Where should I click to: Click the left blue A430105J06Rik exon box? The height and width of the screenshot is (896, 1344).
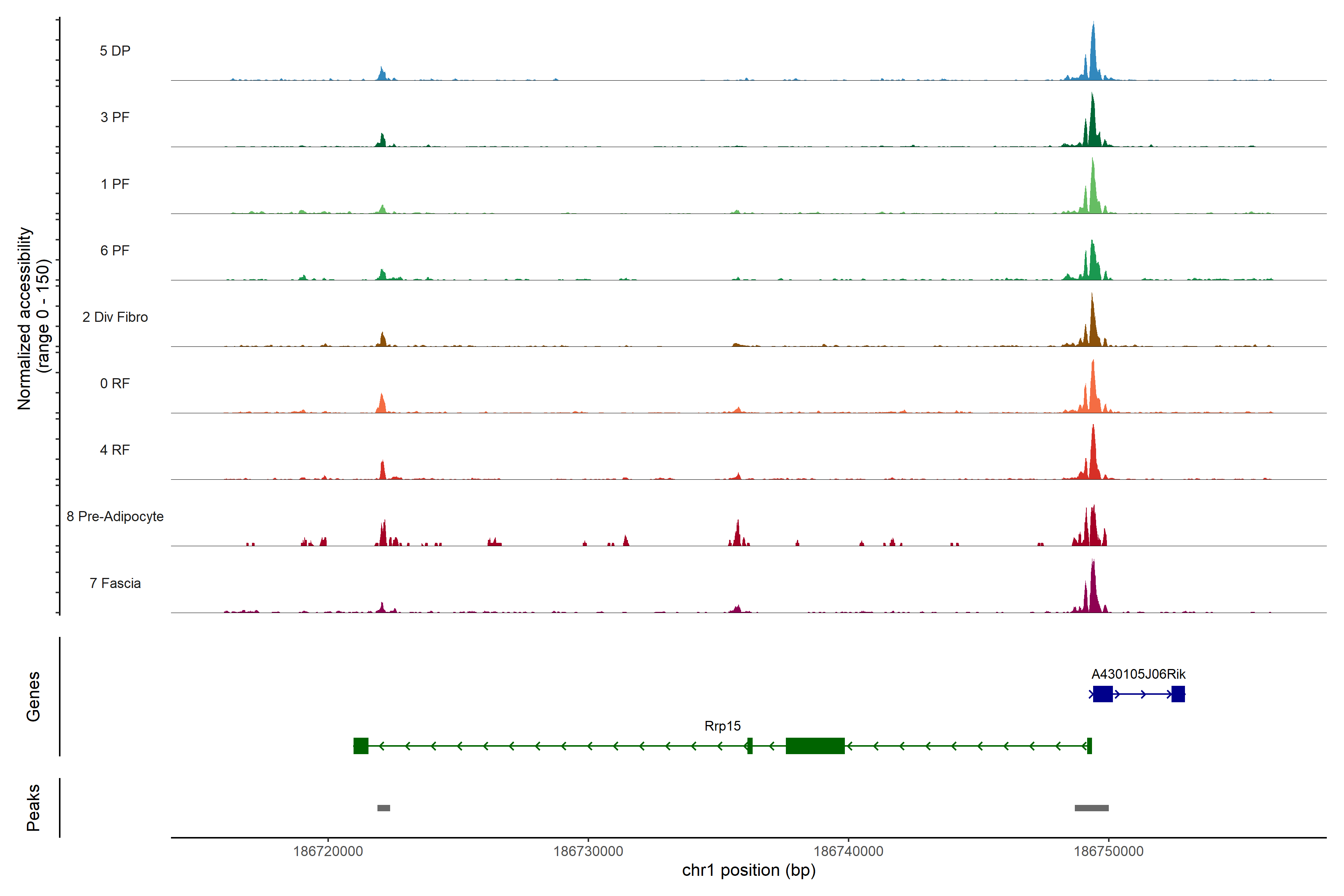(x=1102, y=694)
